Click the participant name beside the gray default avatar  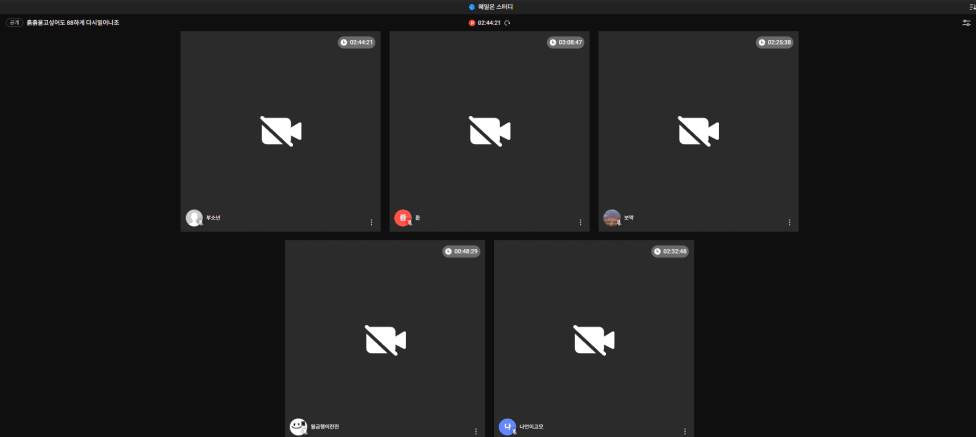[x=214, y=218]
